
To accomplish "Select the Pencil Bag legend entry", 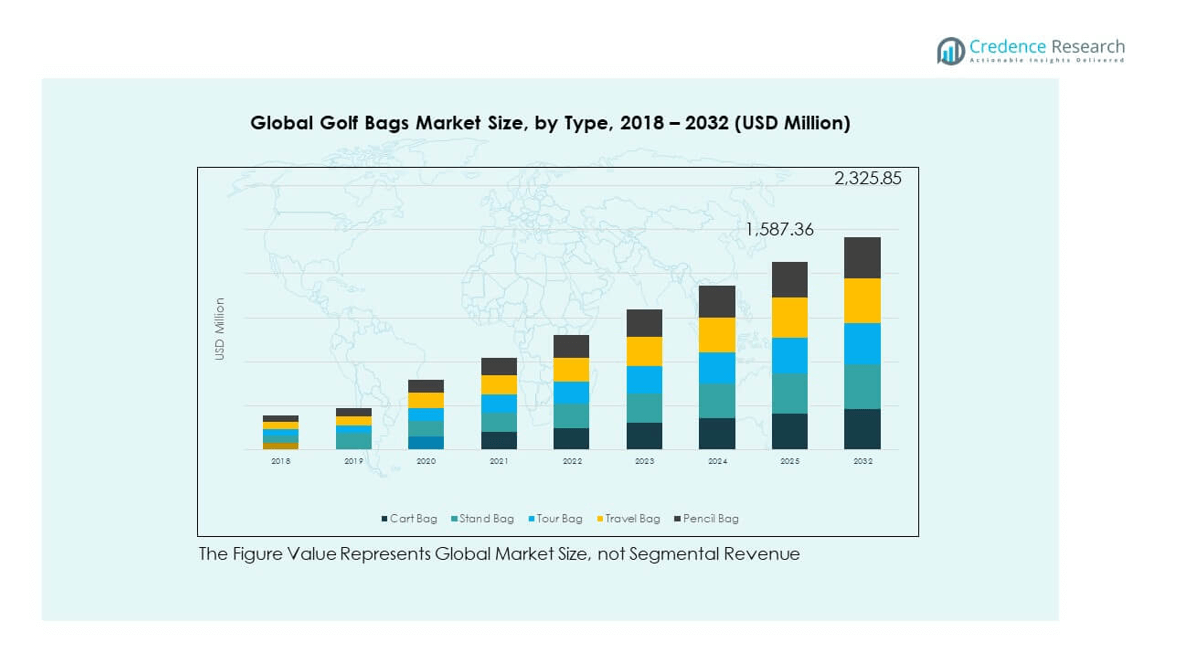I will point(706,519).
